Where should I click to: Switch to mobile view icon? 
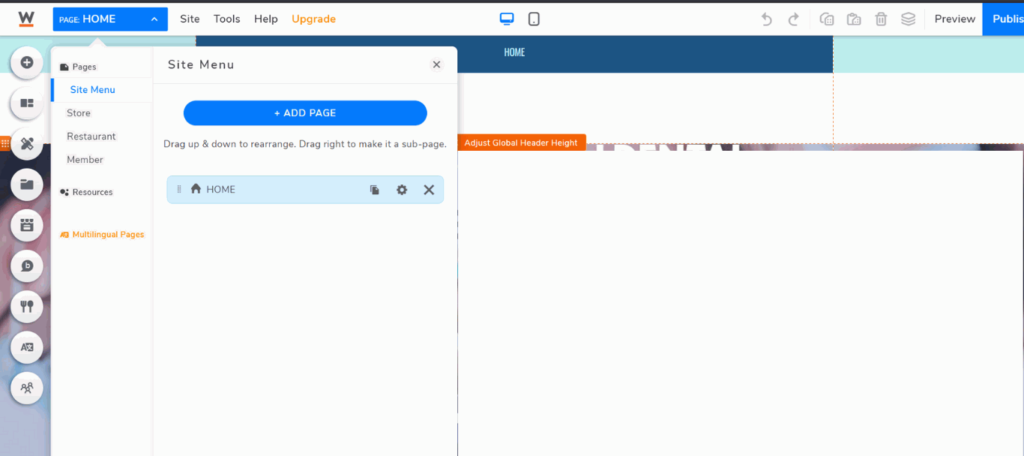pos(534,19)
